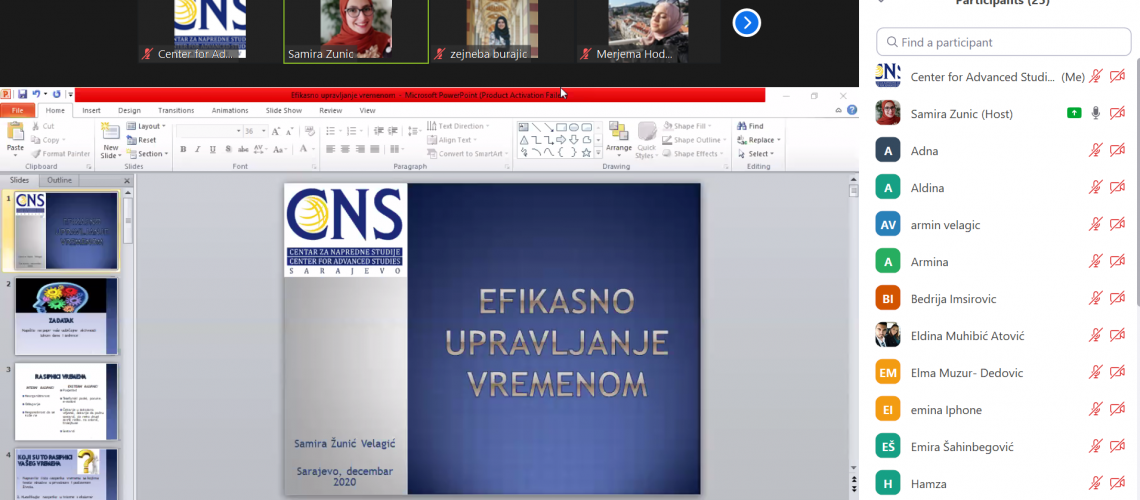
Task: Select slide 3 thumbnail RASIPNICI VREMENA
Action: [x=66, y=402]
